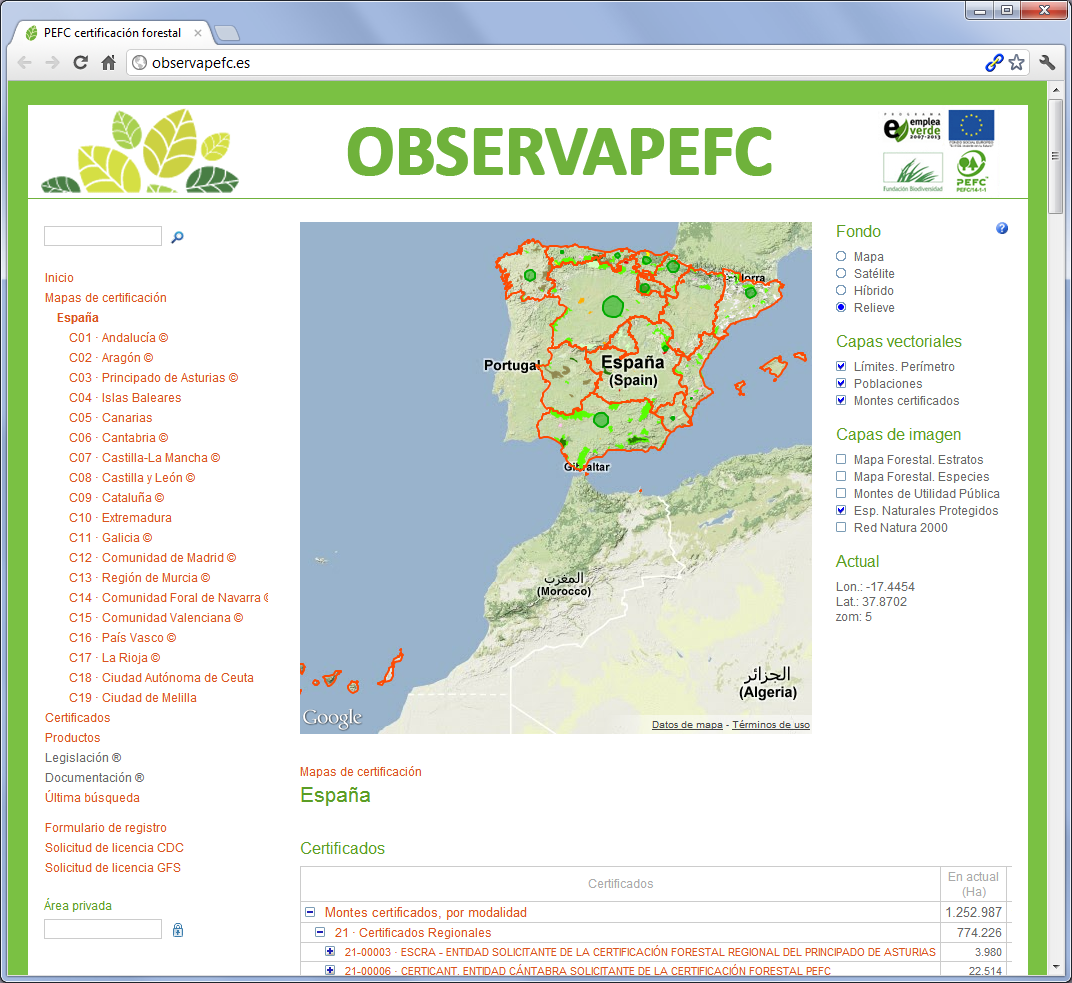Click the PEFC logo in the header

(x=971, y=172)
